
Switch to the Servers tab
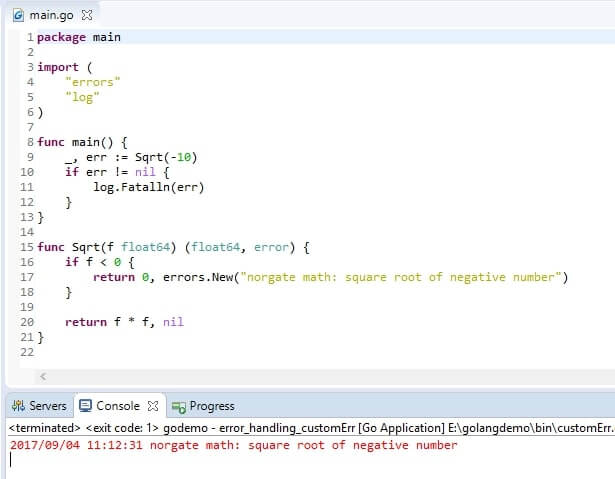47,406
